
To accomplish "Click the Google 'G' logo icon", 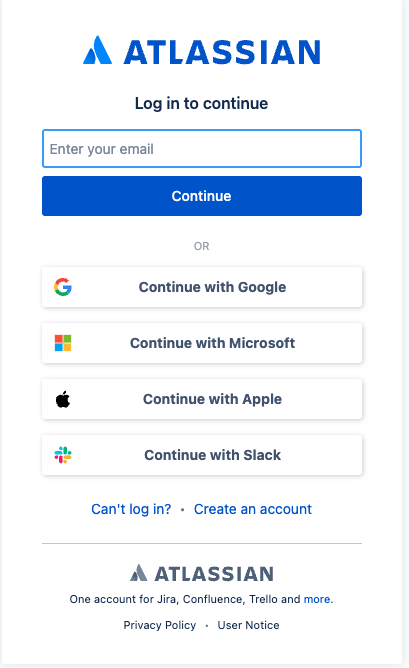I will point(63,287).
